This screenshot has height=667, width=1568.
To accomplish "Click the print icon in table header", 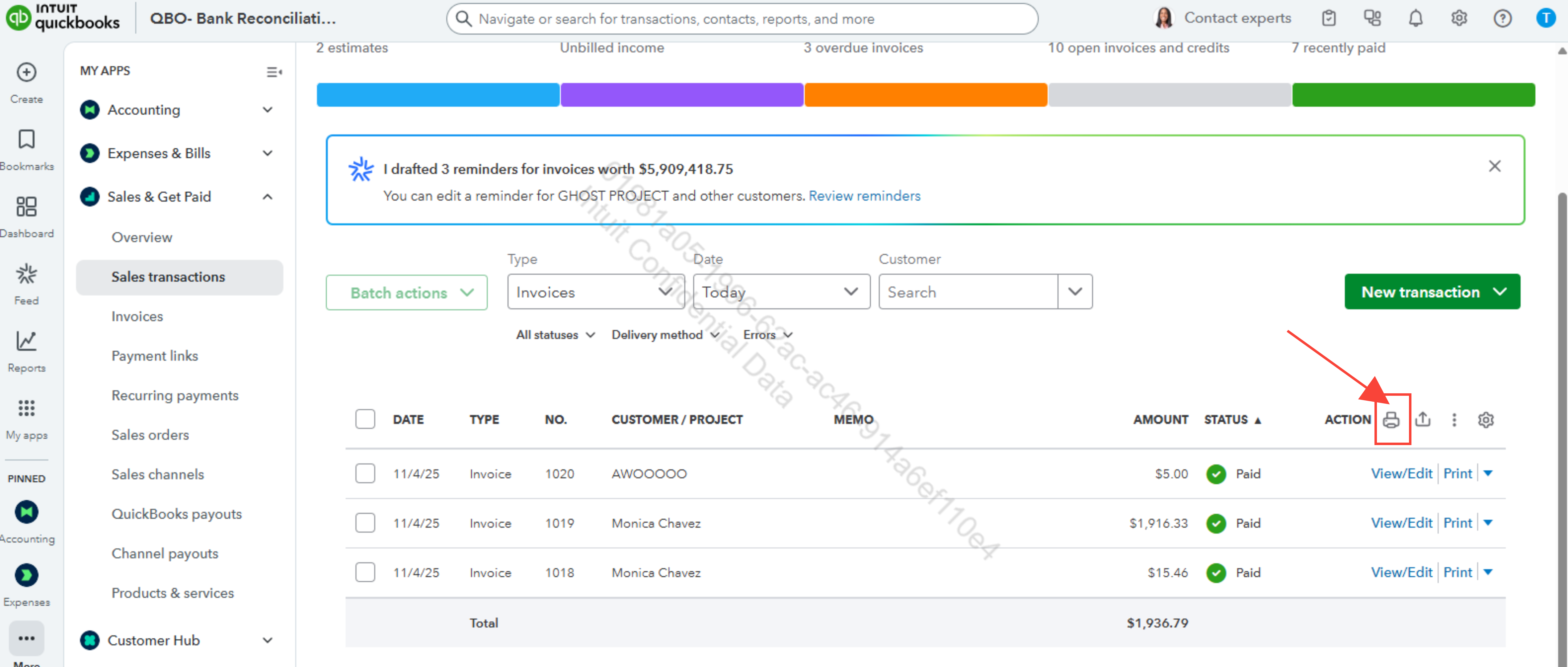I will (1391, 419).
